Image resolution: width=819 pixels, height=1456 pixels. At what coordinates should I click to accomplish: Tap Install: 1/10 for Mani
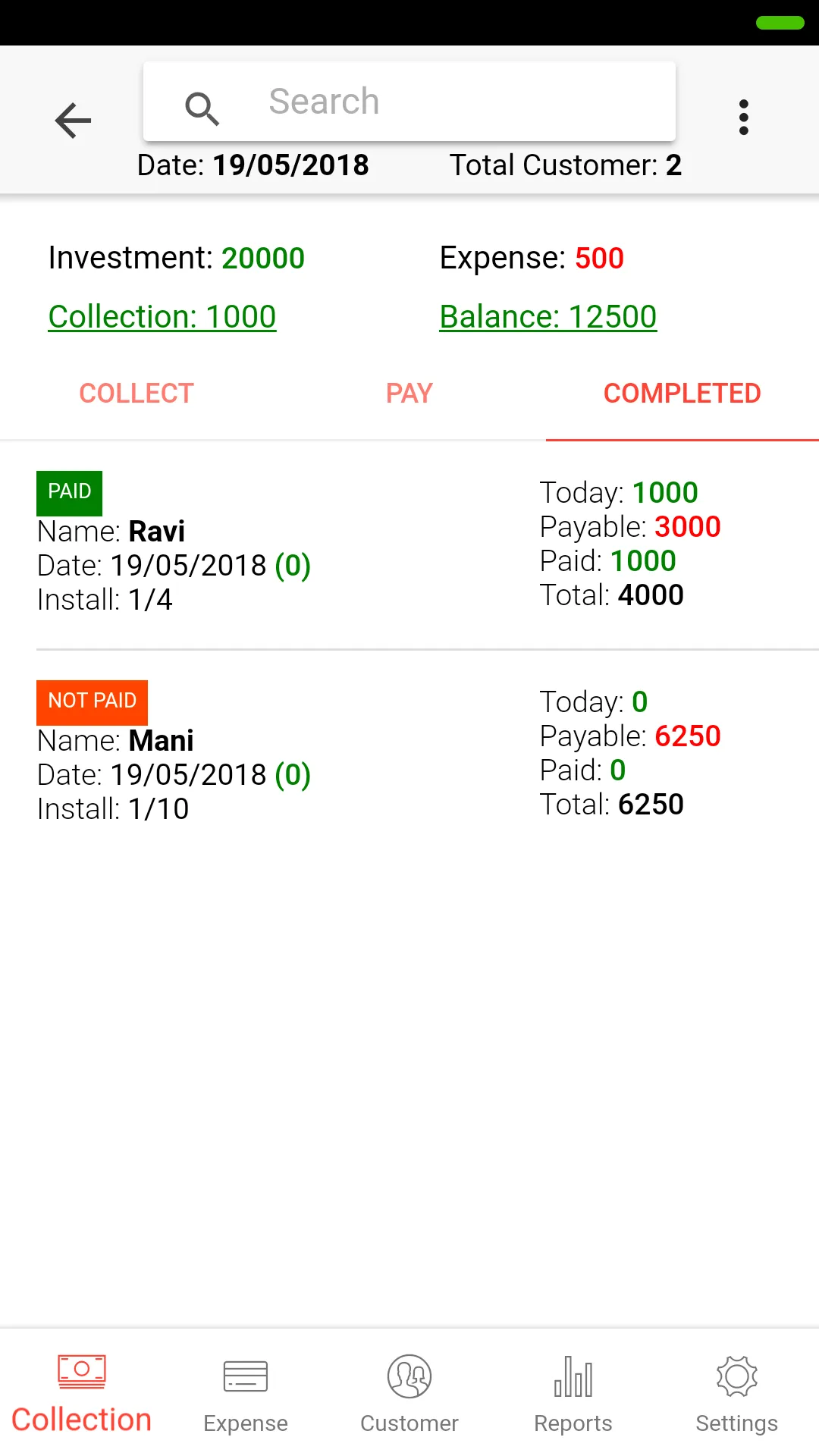(x=113, y=809)
